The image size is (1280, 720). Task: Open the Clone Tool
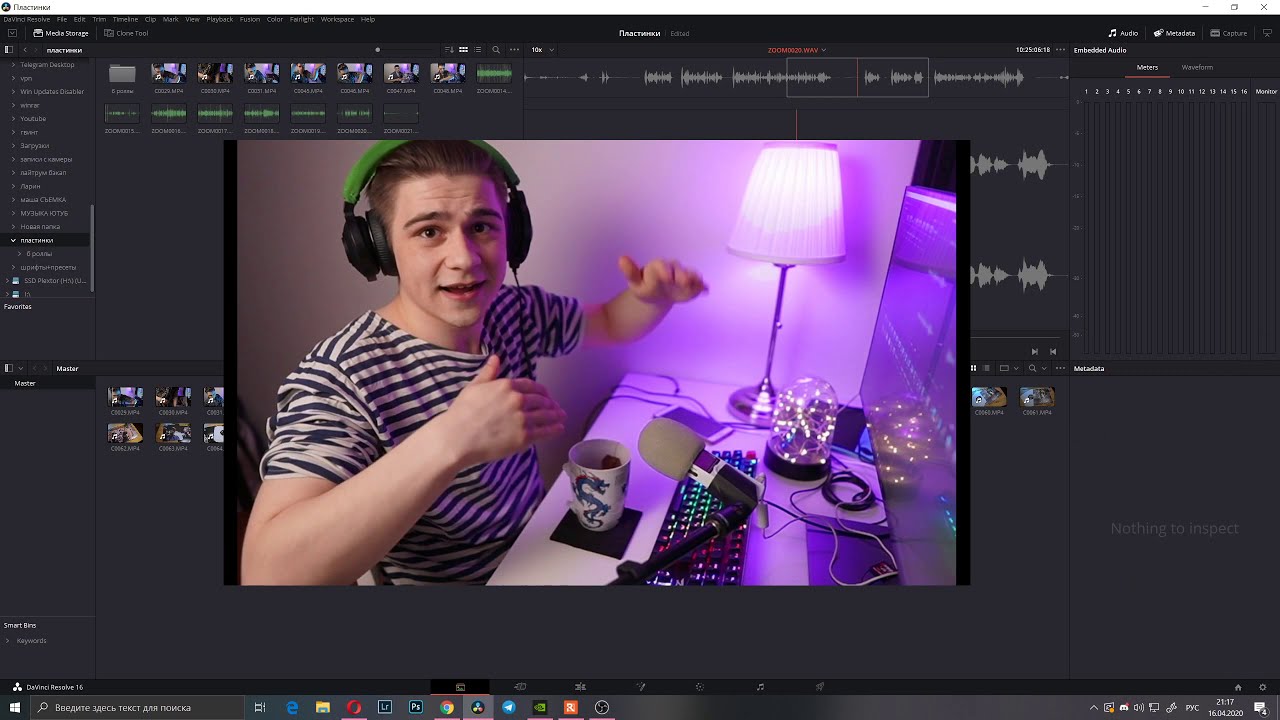pyautogui.click(x=125, y=33)
